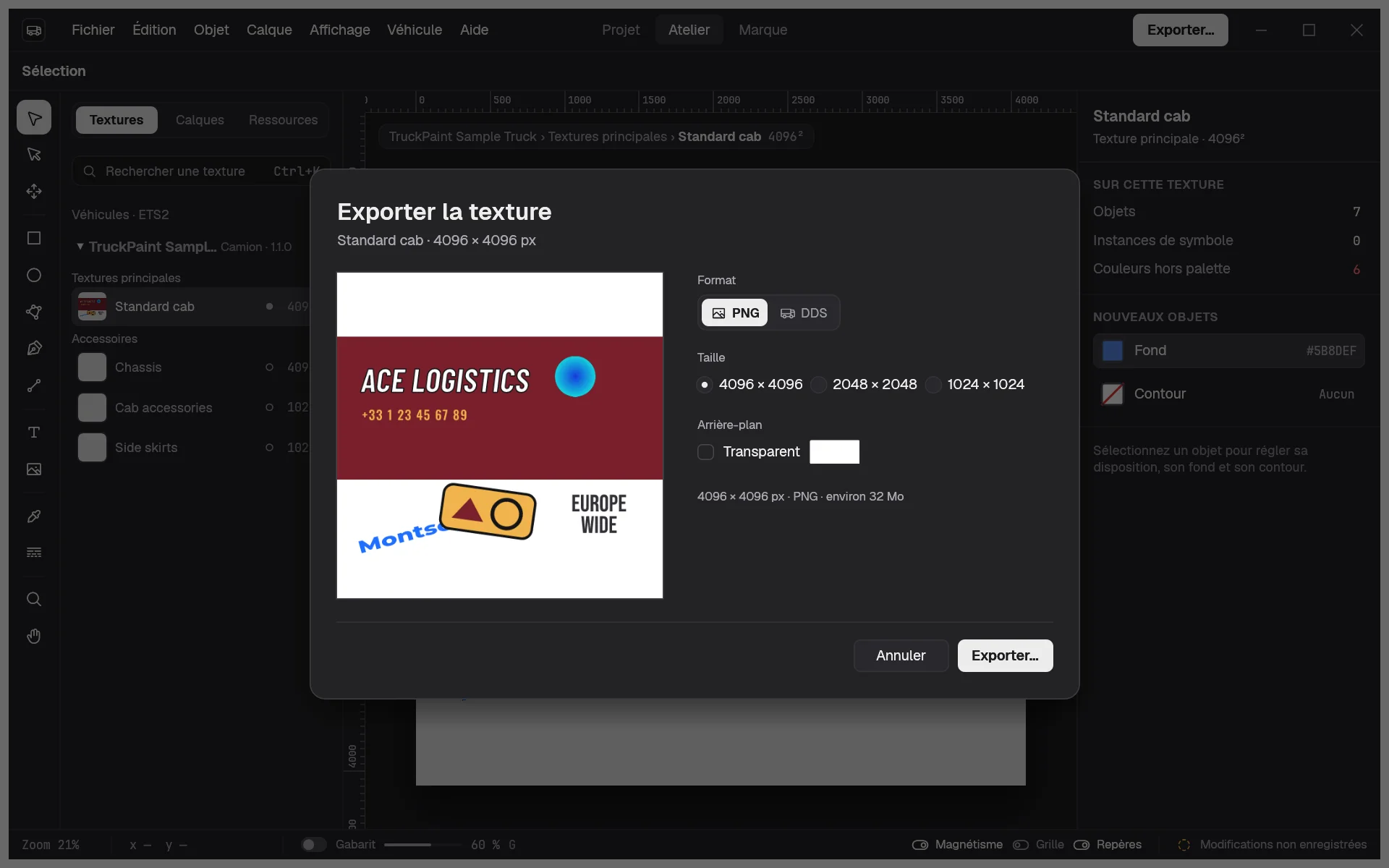
Task: Click the Fond blue color swatch
Action: click(x=1112, y=351)
